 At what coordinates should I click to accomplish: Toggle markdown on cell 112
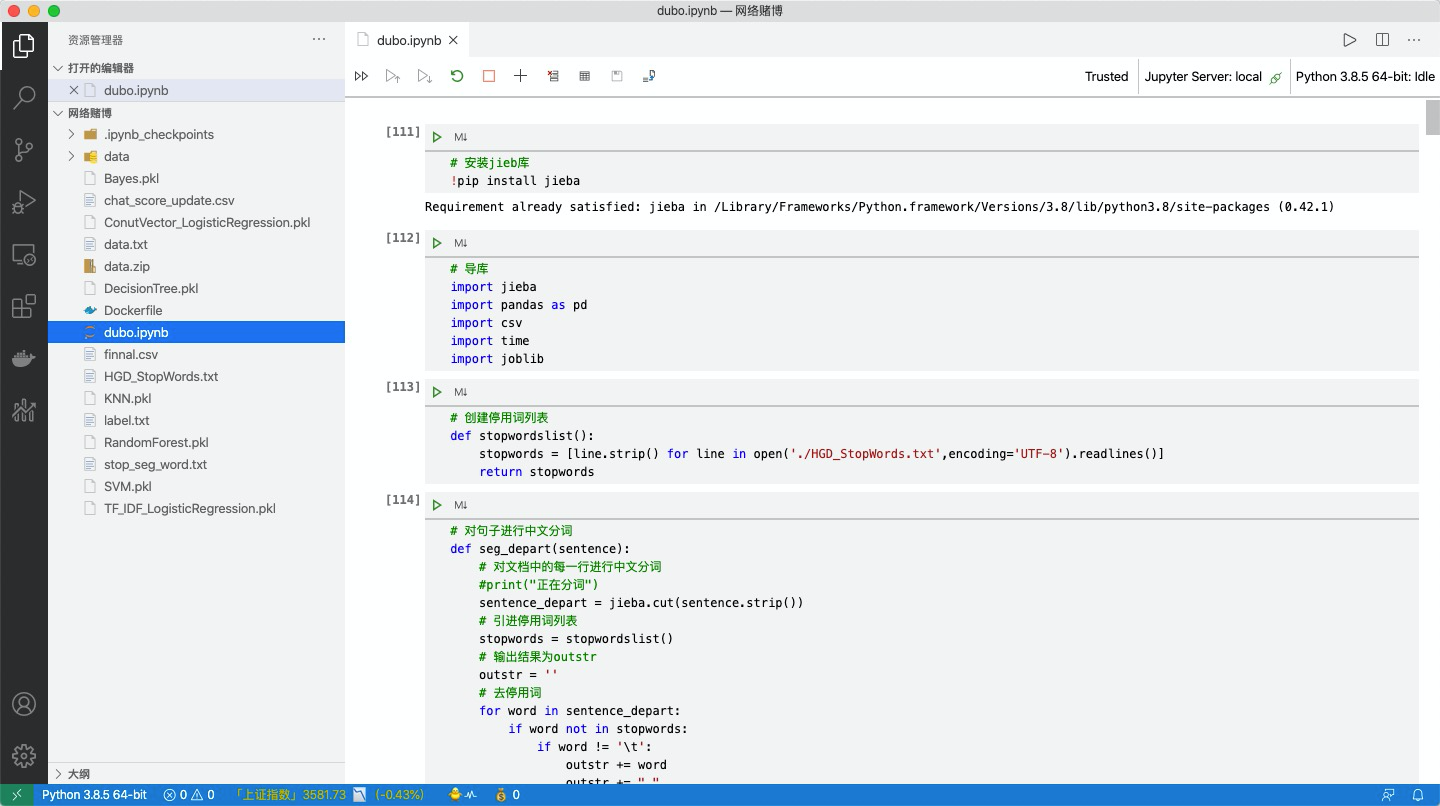pyautogui.click(x=461, y=243)
